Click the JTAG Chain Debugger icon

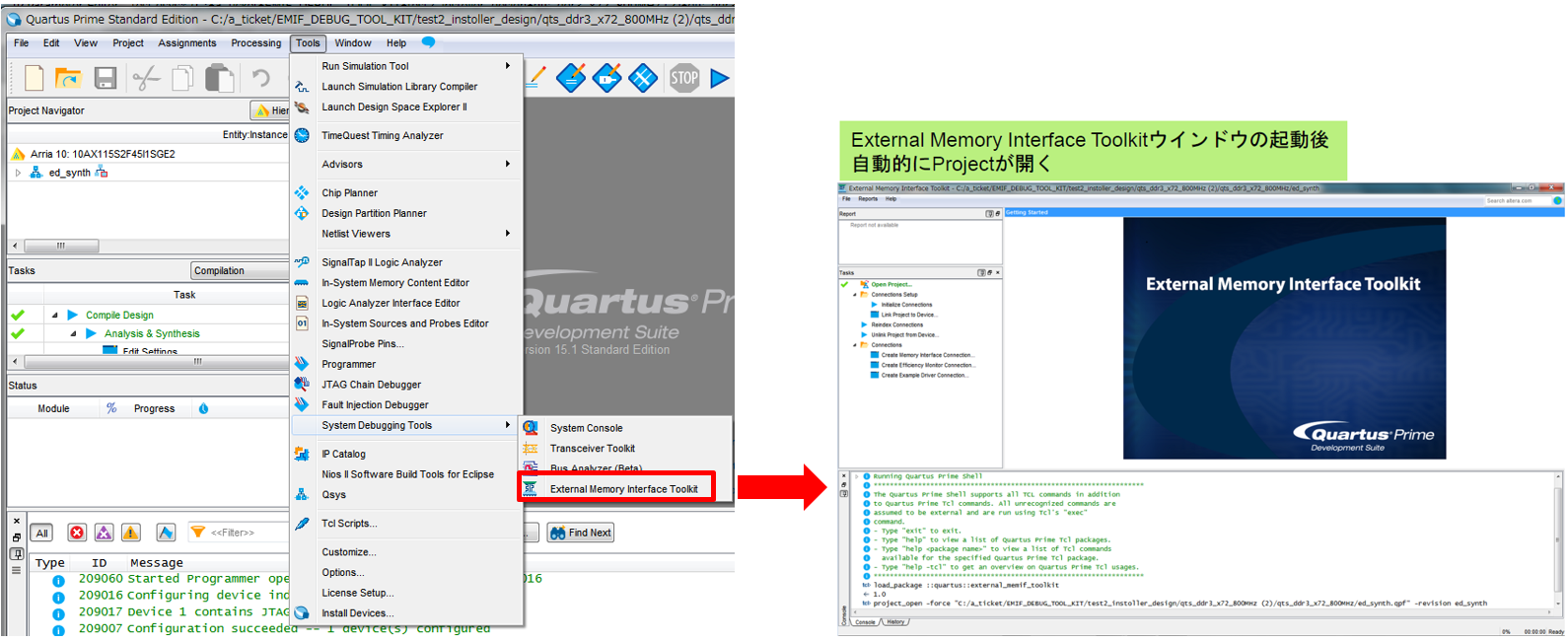302,385
